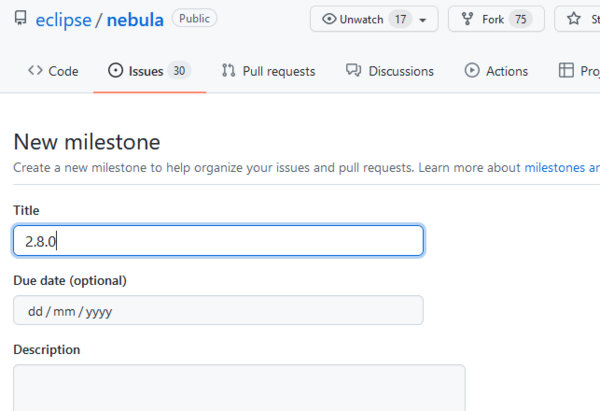Select the Actions tab
Screen dimensions: 600x411
pos(496,71)
